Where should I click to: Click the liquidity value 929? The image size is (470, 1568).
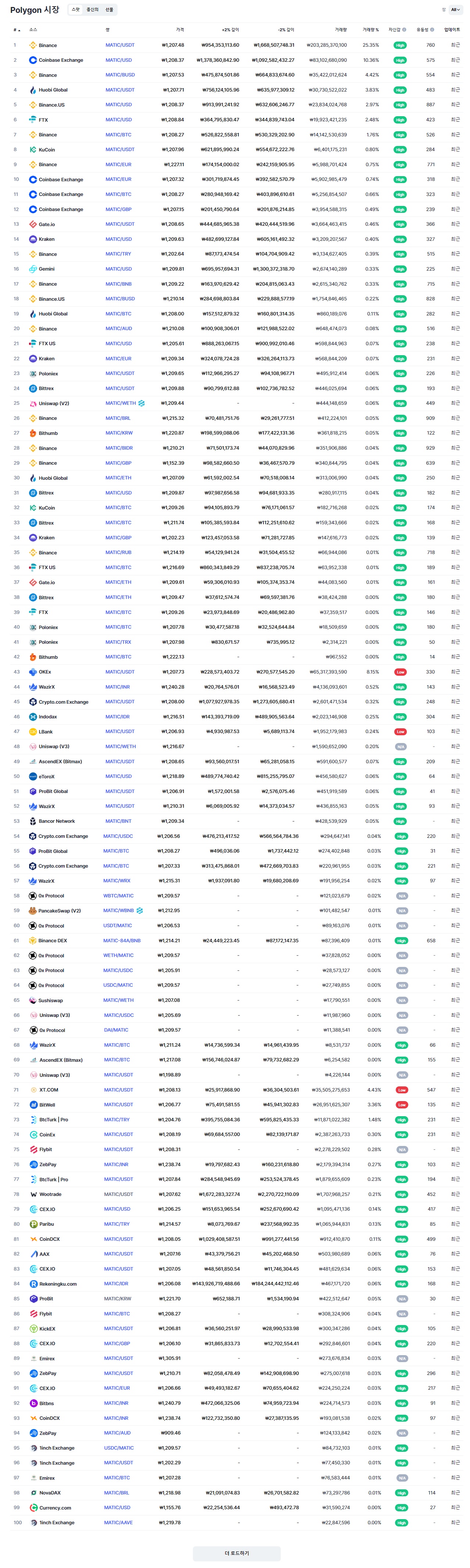(x=430, y=448)
